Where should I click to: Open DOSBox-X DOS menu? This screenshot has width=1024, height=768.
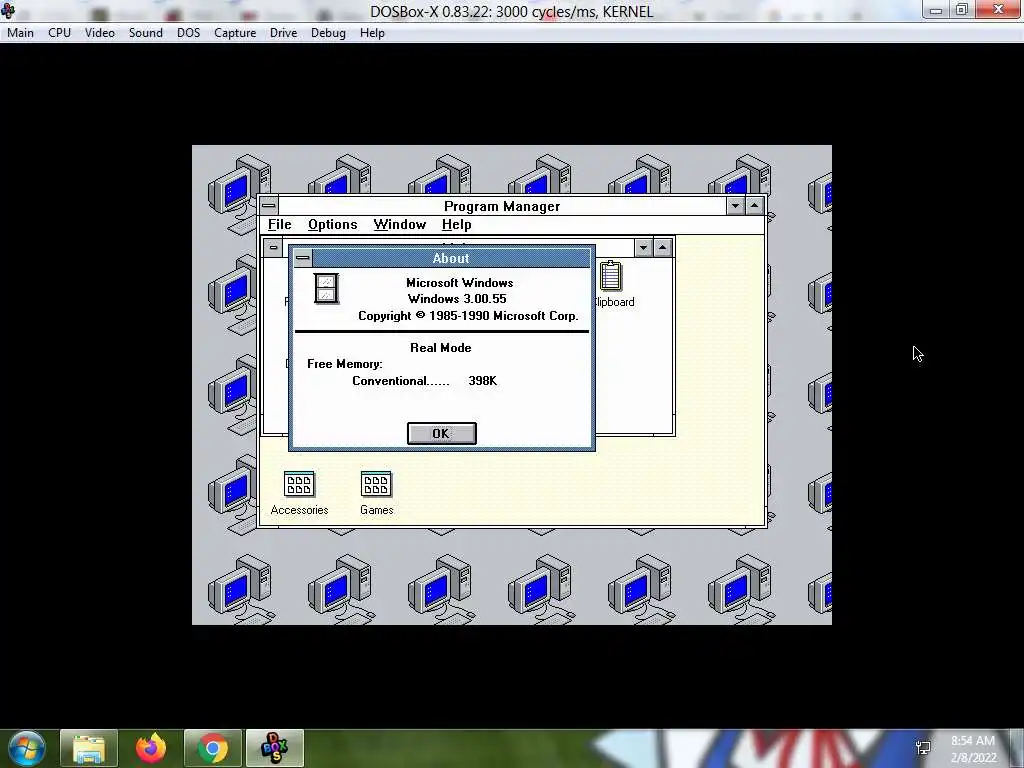(189, 33)
